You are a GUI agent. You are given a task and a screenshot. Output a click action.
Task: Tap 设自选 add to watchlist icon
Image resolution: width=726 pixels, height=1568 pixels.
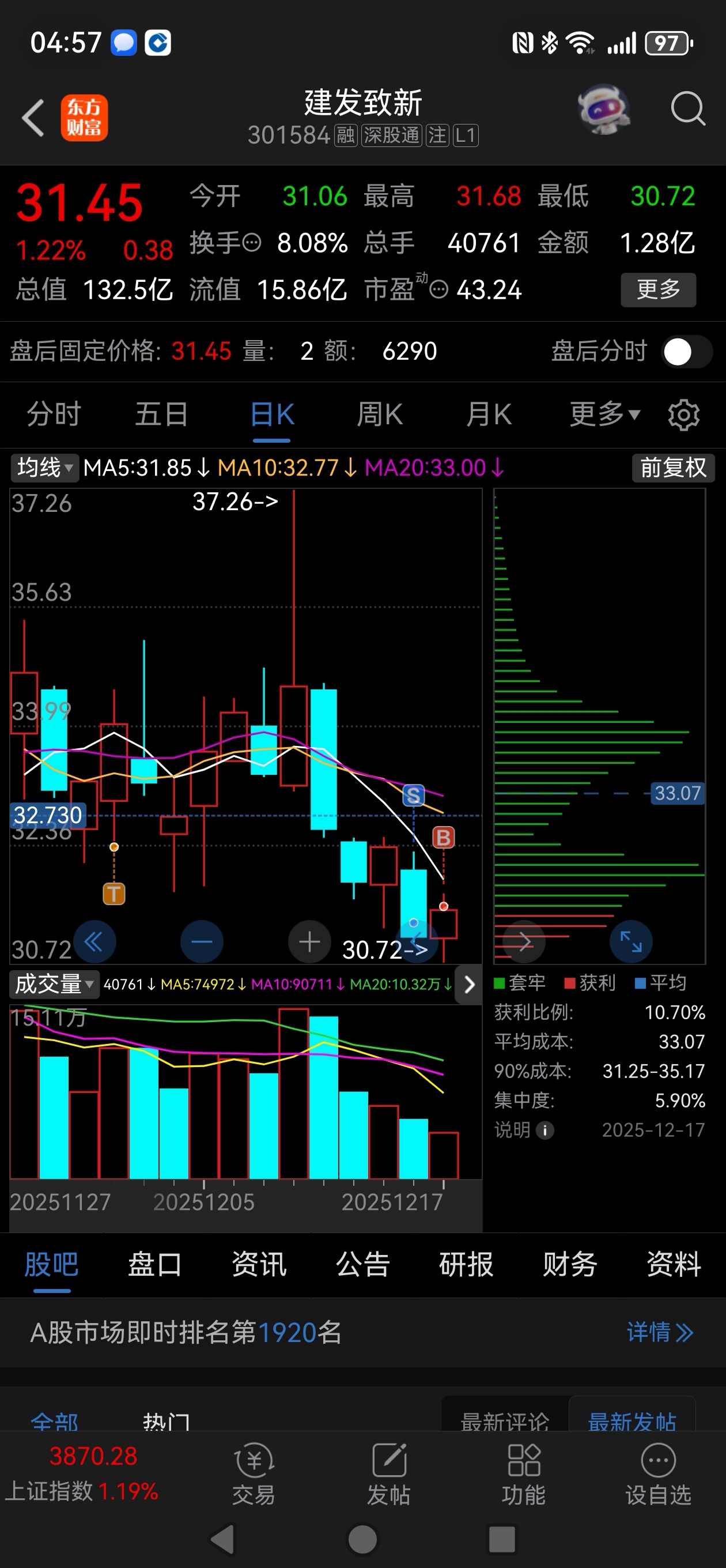[659, 1474]
